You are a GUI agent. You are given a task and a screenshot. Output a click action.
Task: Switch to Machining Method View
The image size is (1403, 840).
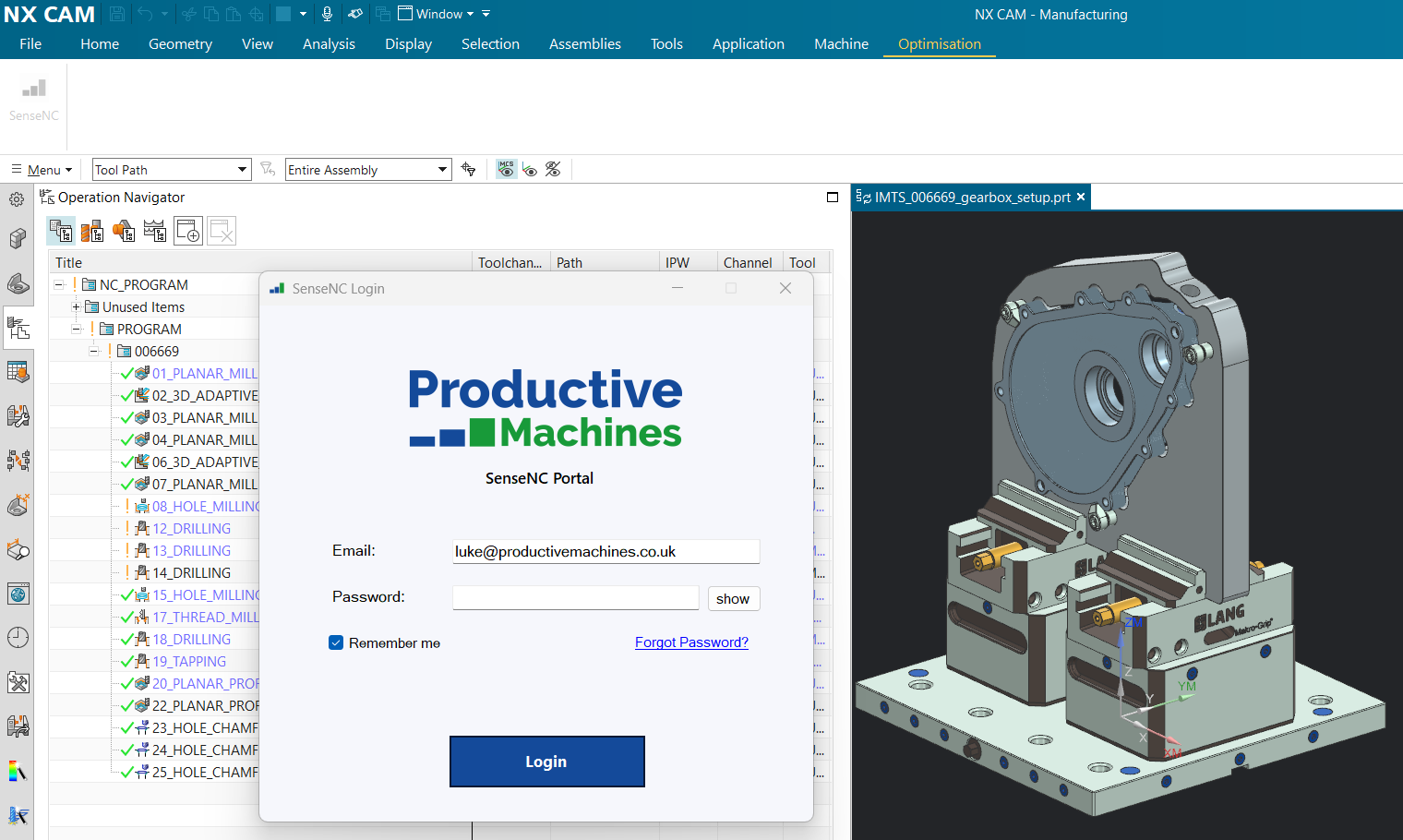[155, 231]
